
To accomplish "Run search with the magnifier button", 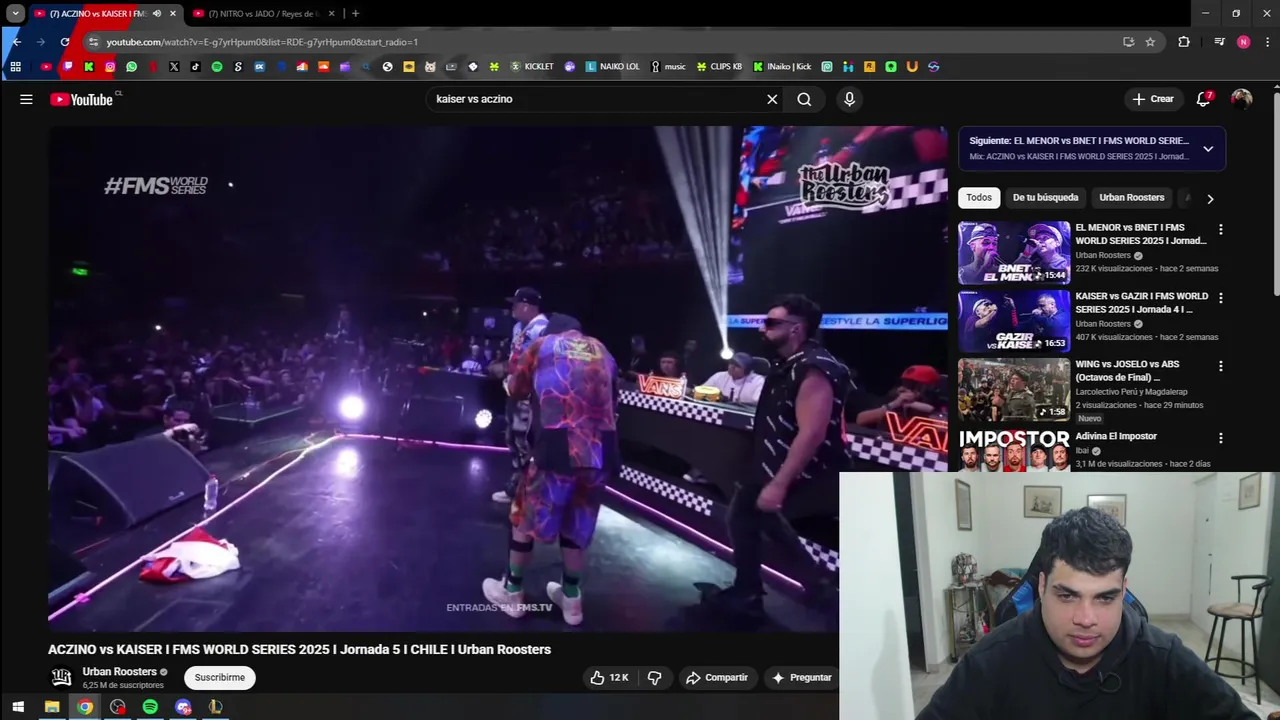I will (804, 99).
